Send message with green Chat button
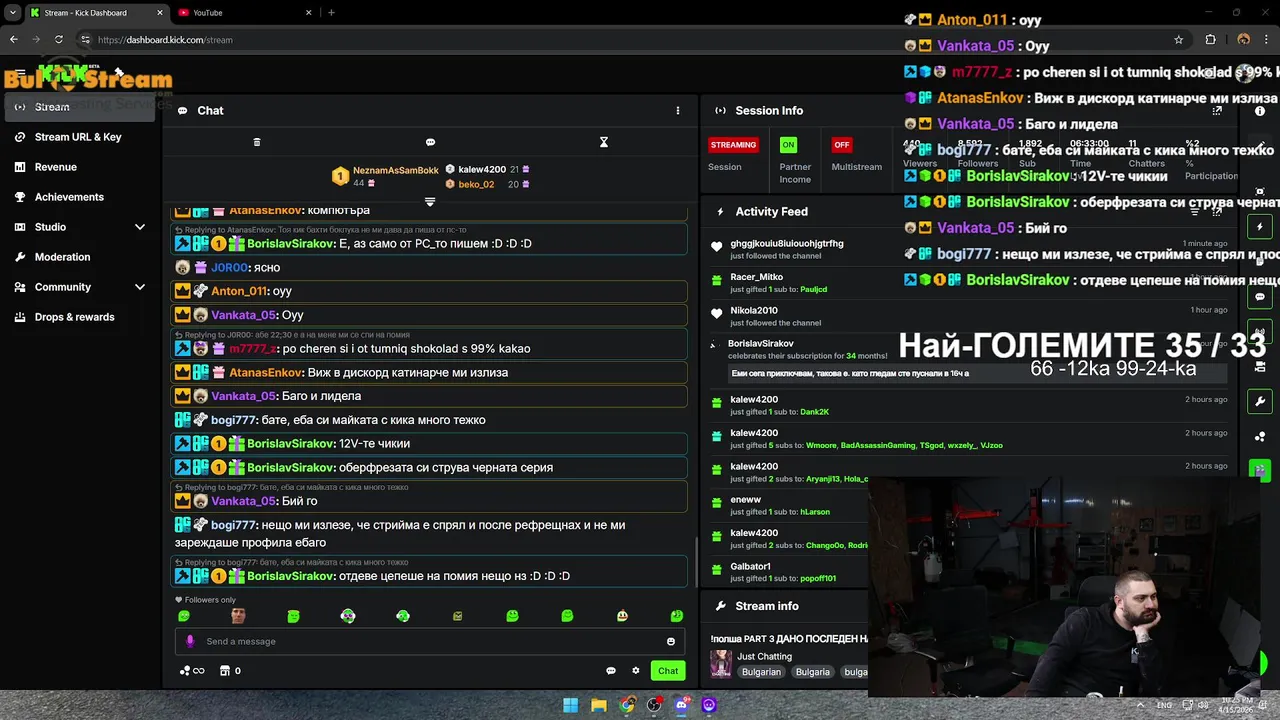The height and width of the screenshot is (720, 1280). 668,671
